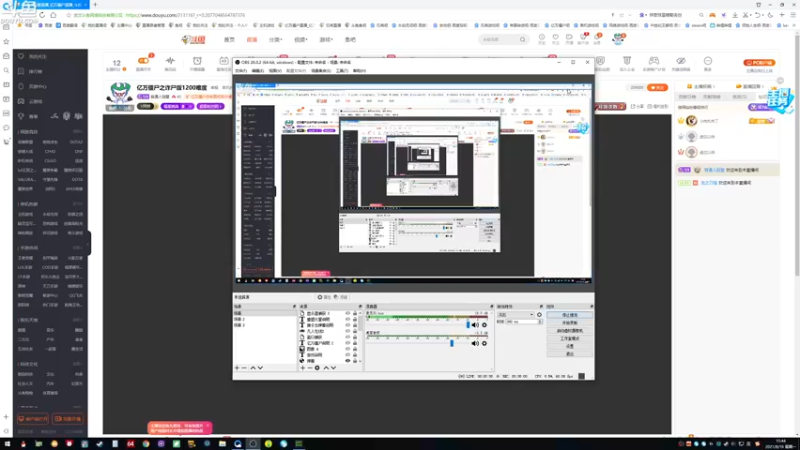
Task: Expand 视频 dropdown in Douyu navigation
Action: 301,39
